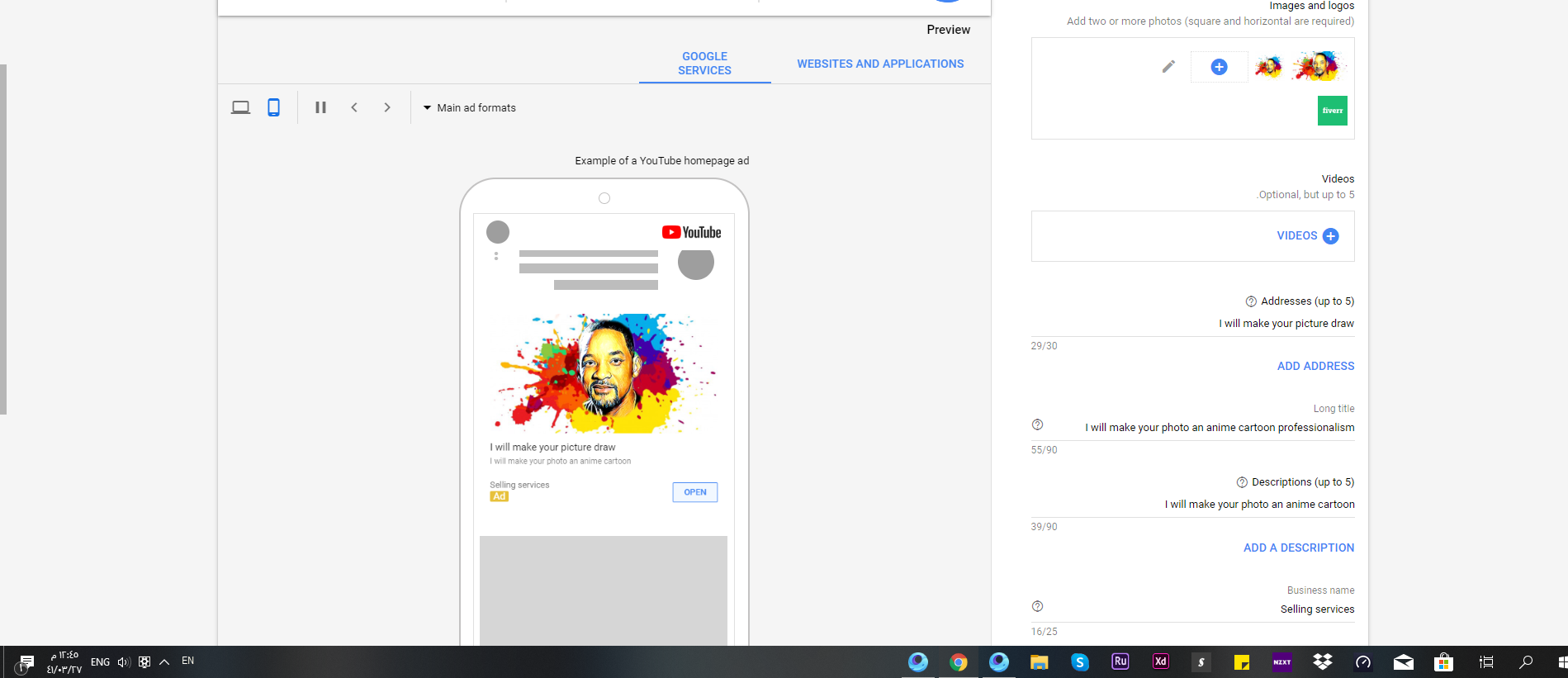
Task: Open the volume control in system tray
Action: (124, 662)
